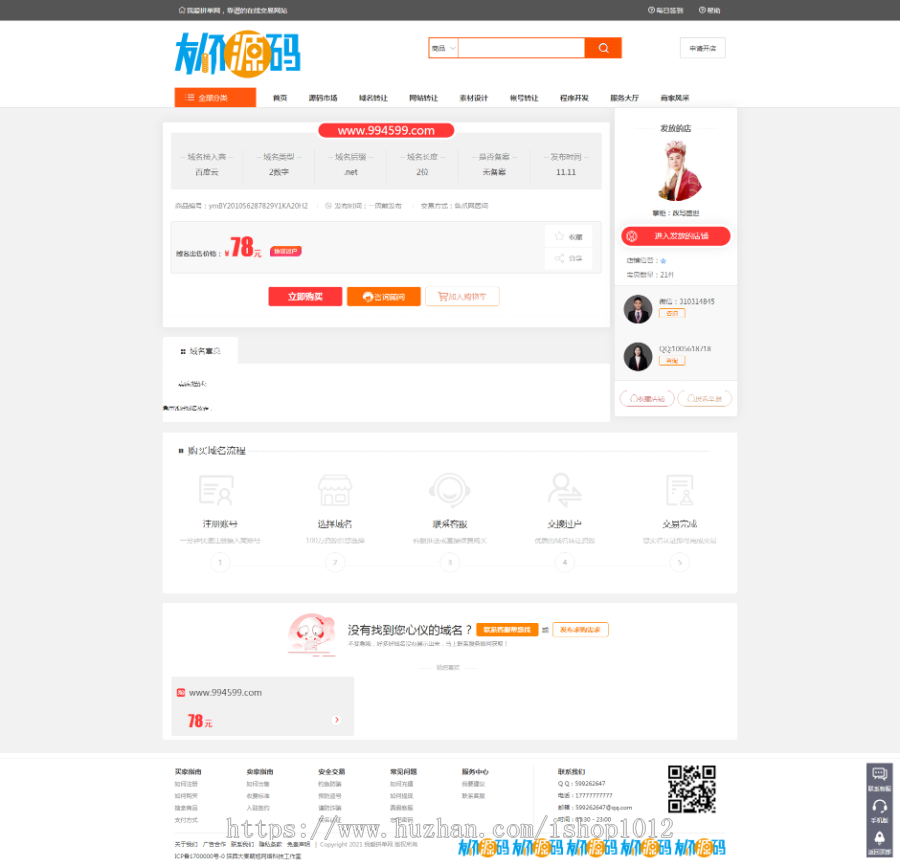Click the orange button beside 没有找到您心仪的域名
This screenshot has width=900, height=867.
[x=507, y=629]
